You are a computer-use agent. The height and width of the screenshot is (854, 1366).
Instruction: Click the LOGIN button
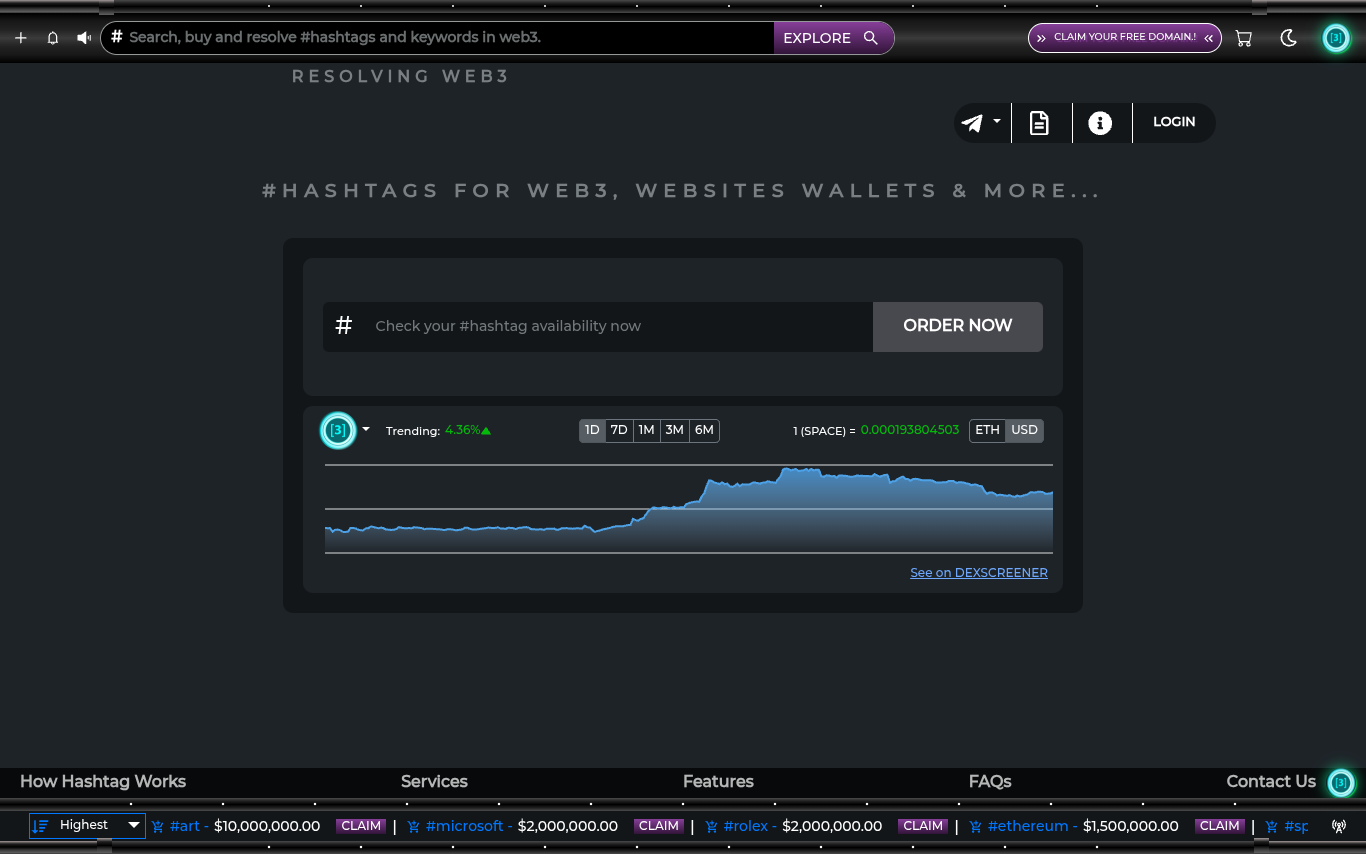point(1174,122)
